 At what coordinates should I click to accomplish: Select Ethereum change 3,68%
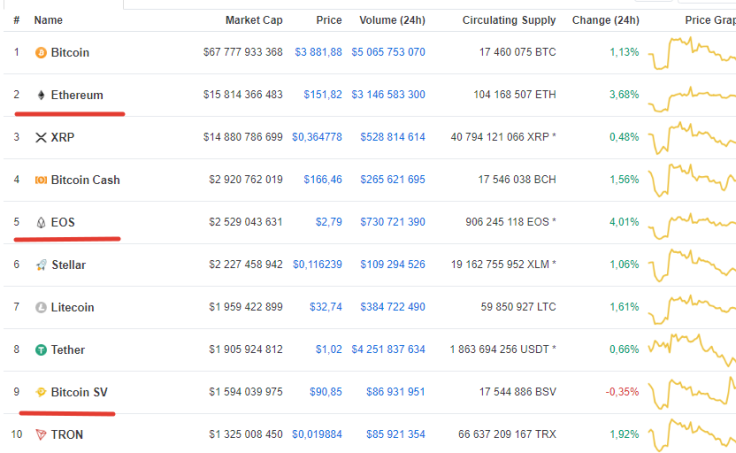click(x=624, y=94)
